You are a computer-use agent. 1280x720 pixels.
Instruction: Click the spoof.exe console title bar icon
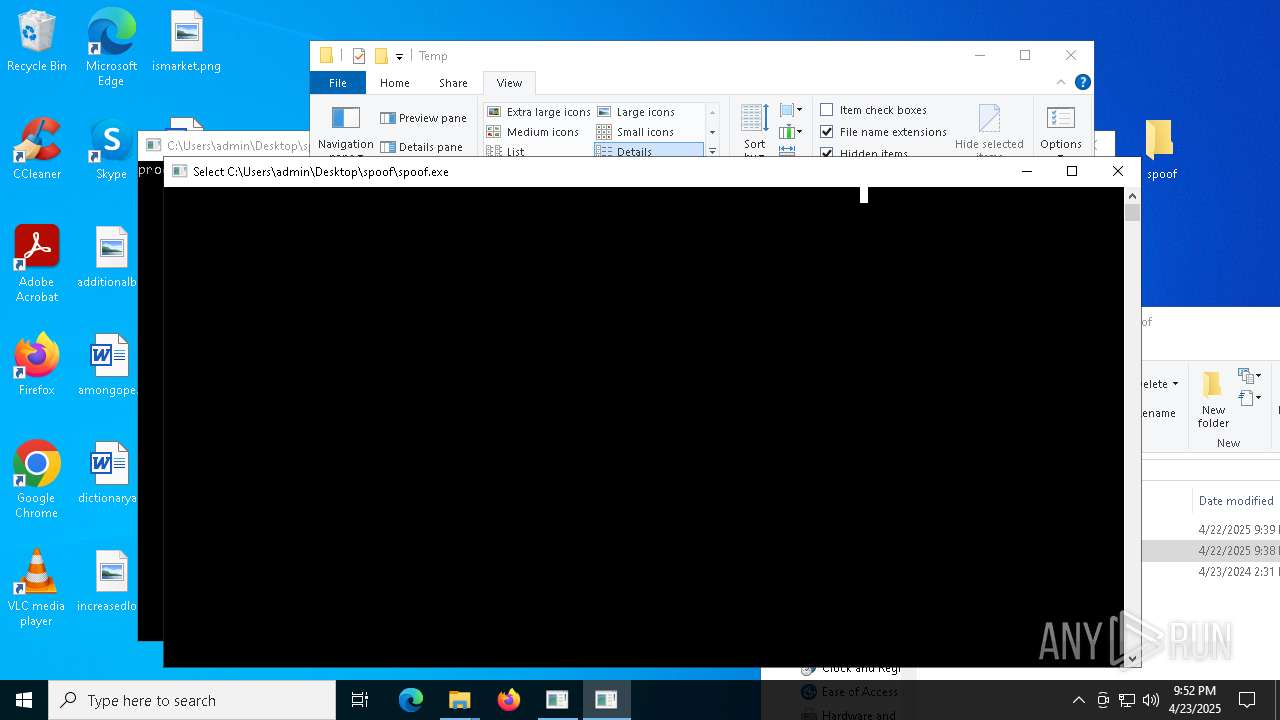click(x=180, y=171)
